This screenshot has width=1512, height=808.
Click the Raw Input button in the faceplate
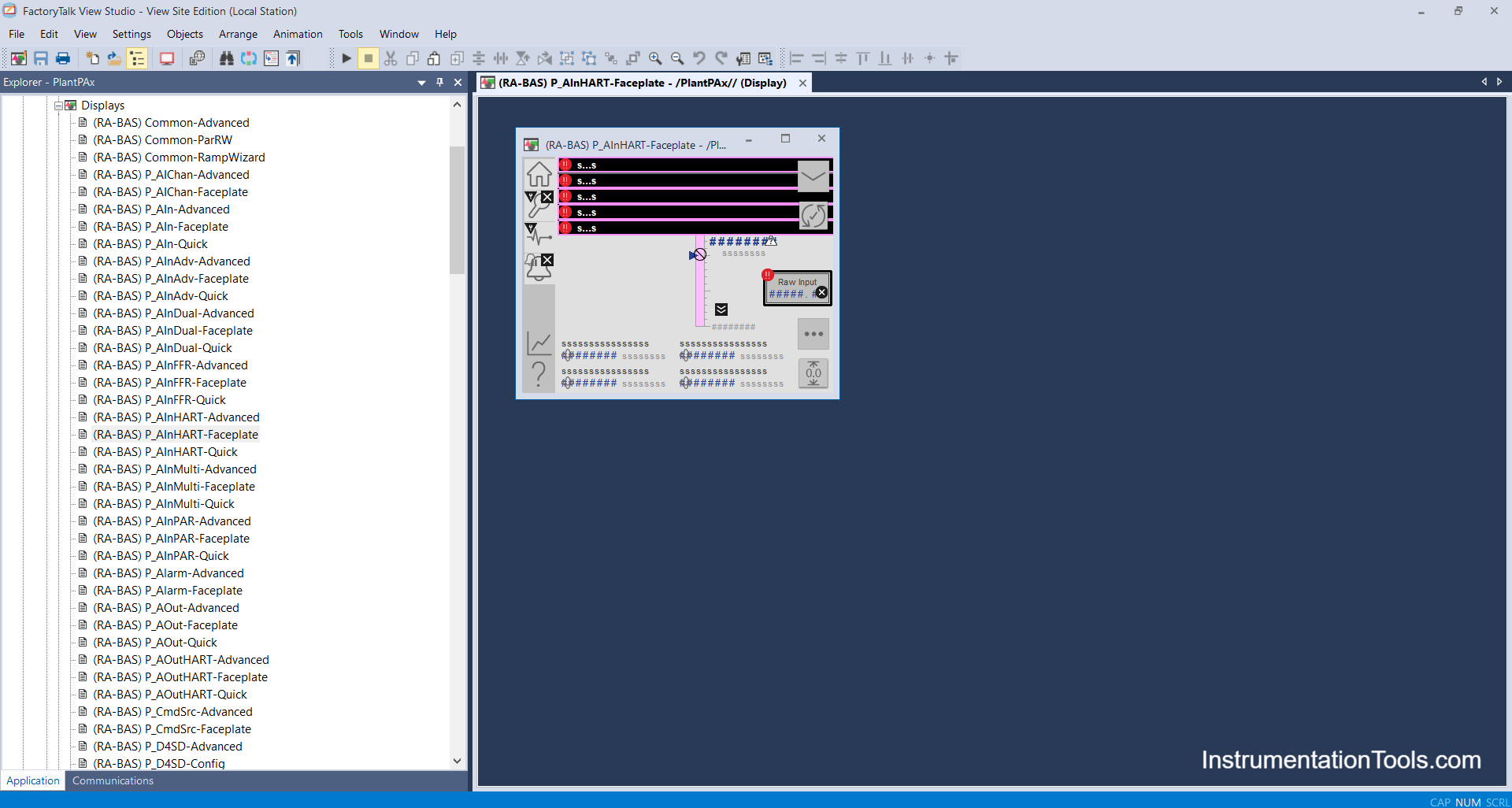[797, 288]
